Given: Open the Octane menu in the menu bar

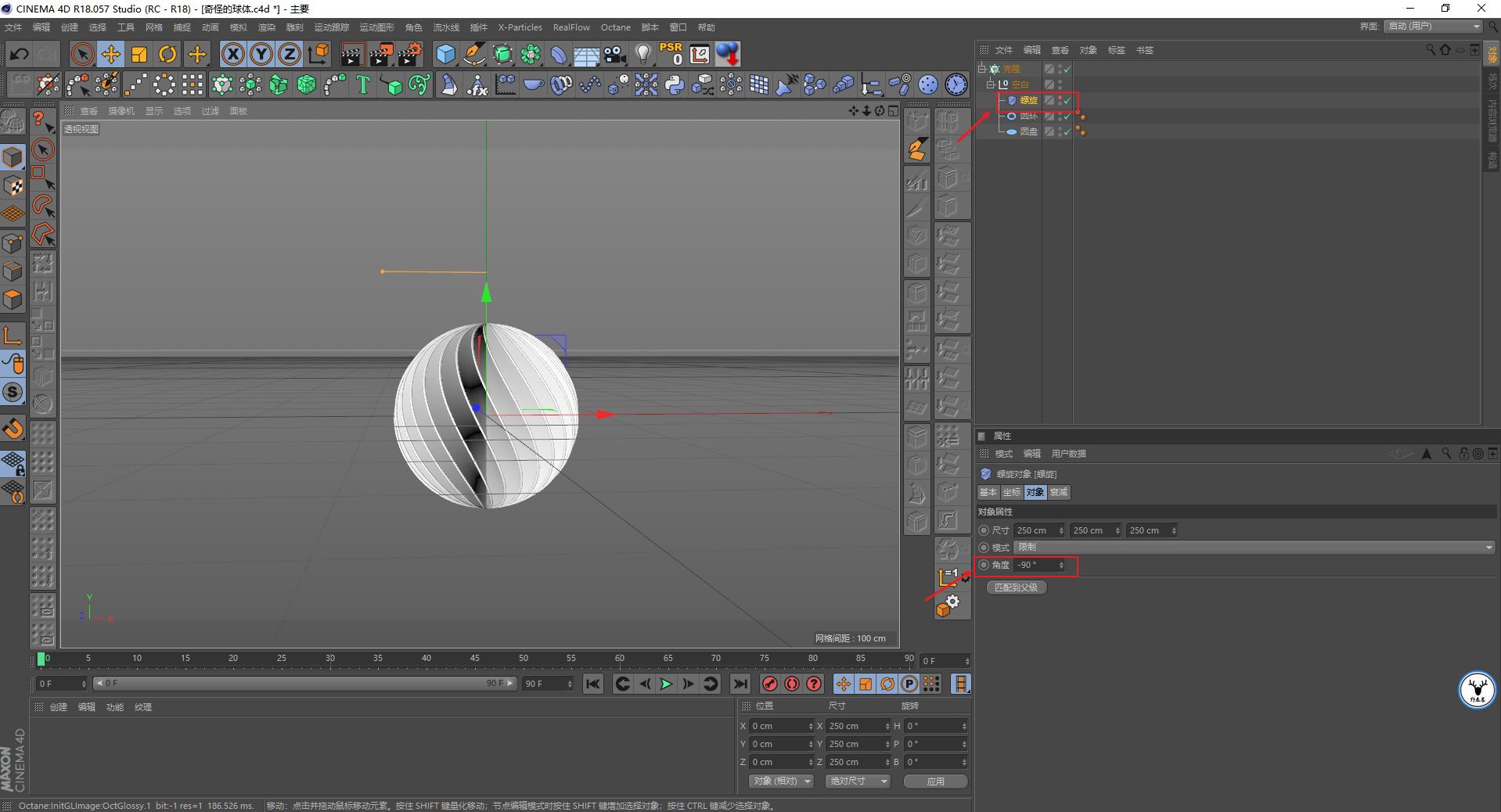Looking at the screenshot, I should click(616, 27).
